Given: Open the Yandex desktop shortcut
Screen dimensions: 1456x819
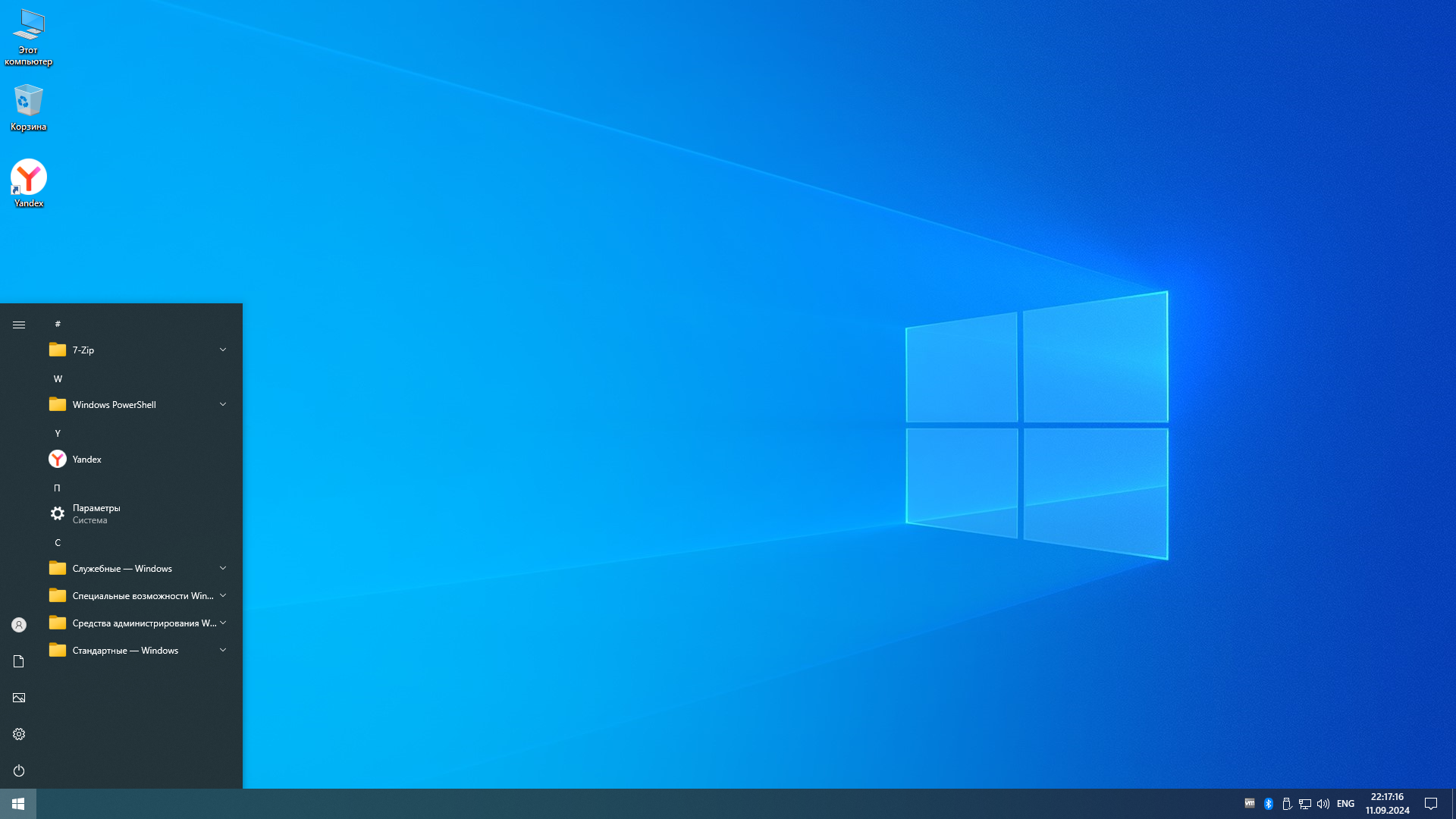Looking at the screenshot, I should [x=29, y=182].
